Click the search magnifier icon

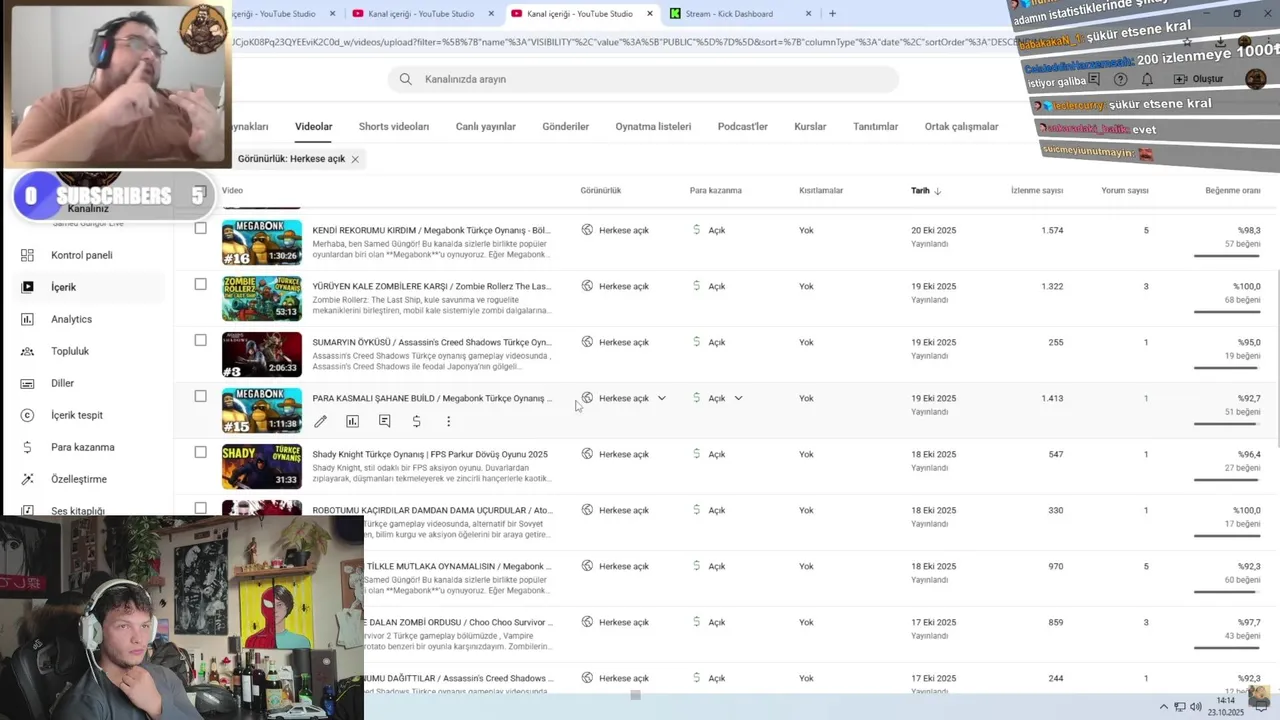pos(405,79)
